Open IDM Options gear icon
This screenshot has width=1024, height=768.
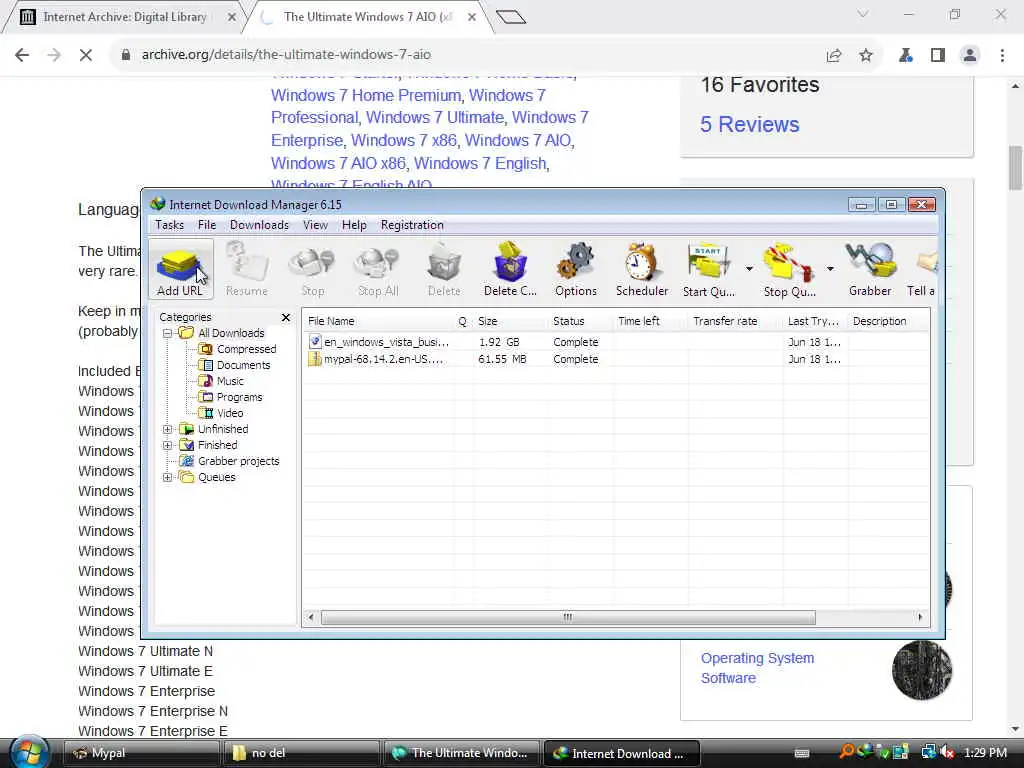(576, 269)
